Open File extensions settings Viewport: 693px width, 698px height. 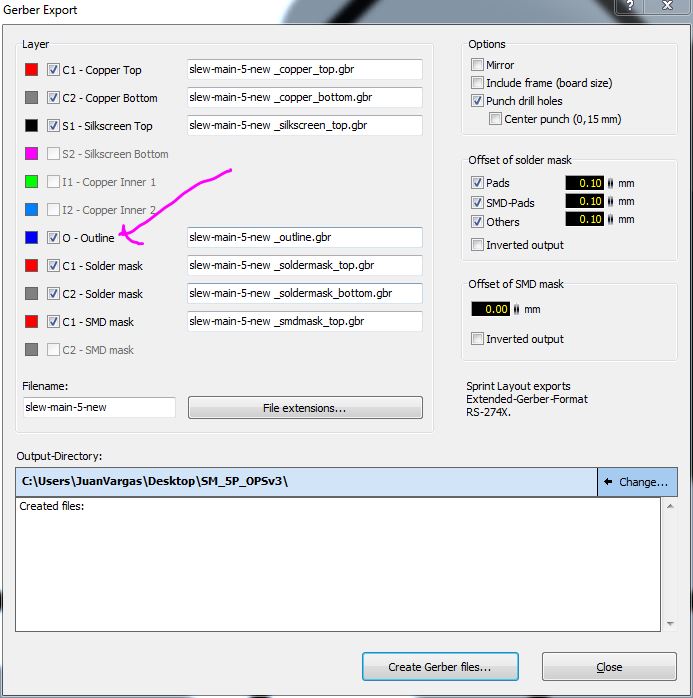305,408
